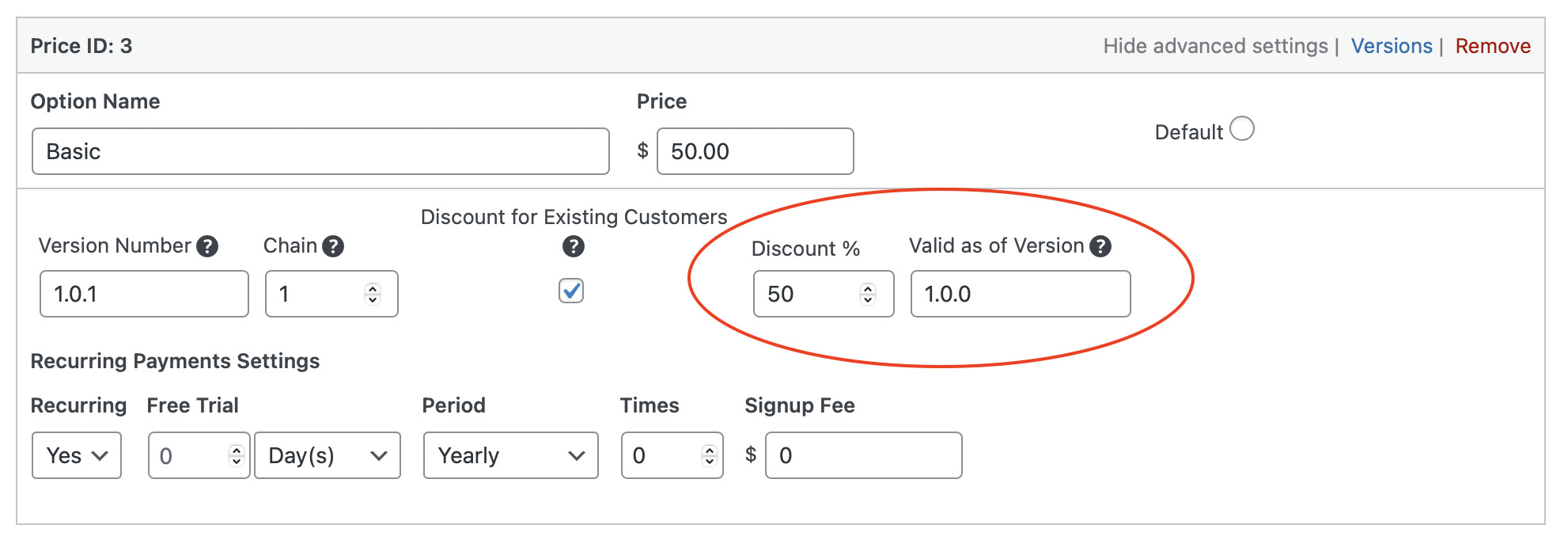
Task: Select the Default radio button
Action: click(1242, 128)
